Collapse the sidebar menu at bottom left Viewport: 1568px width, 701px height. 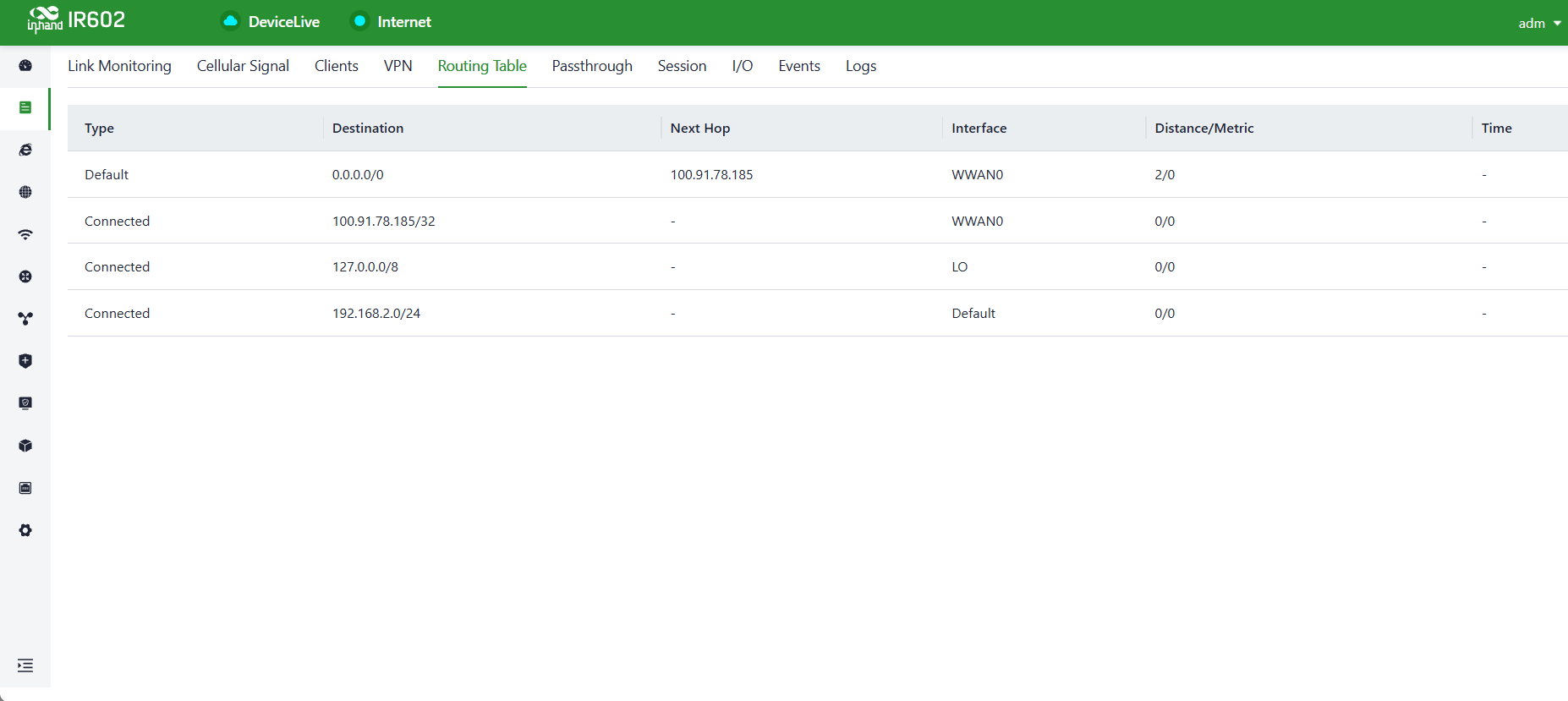coord(25,665)
